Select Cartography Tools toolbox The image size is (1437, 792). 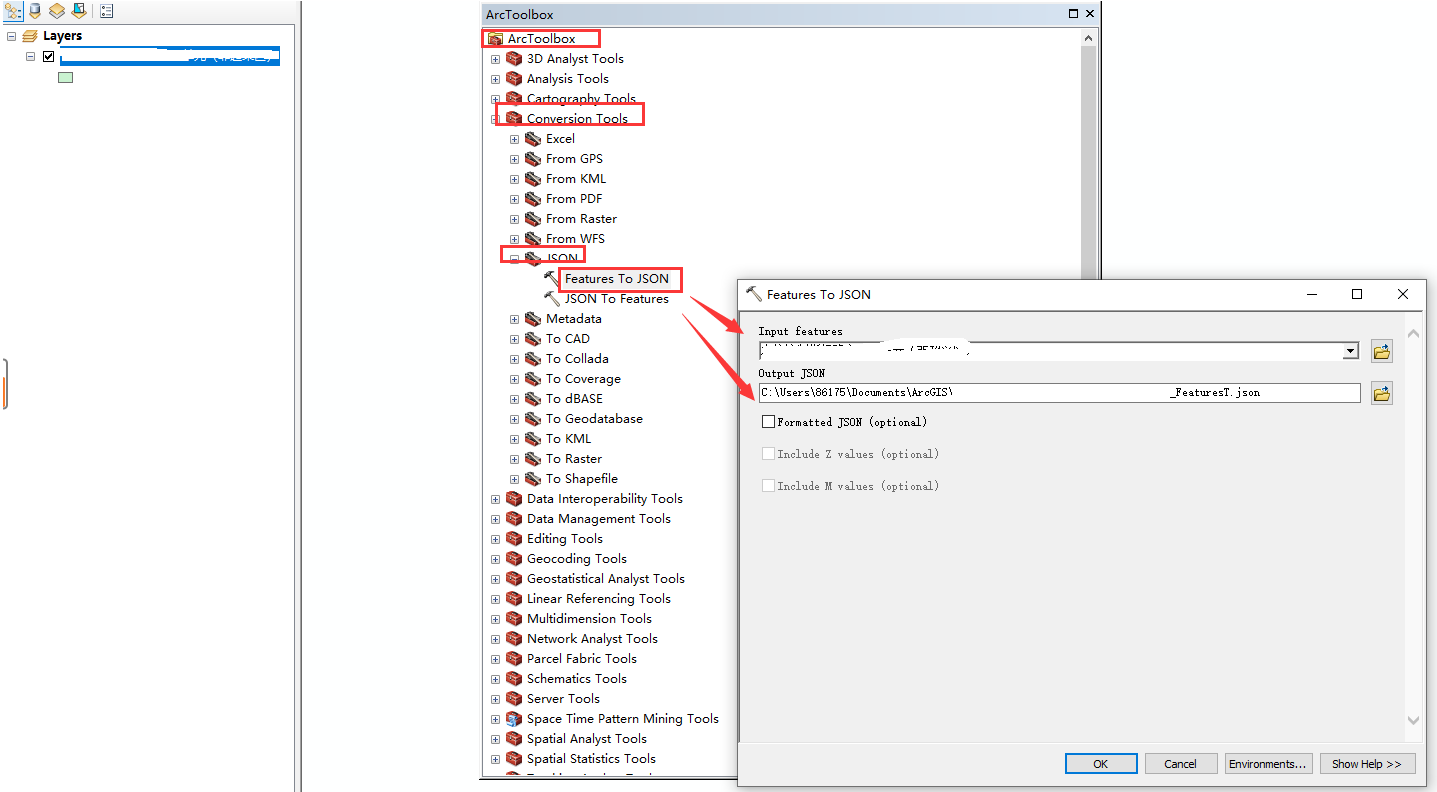(581, 99)
